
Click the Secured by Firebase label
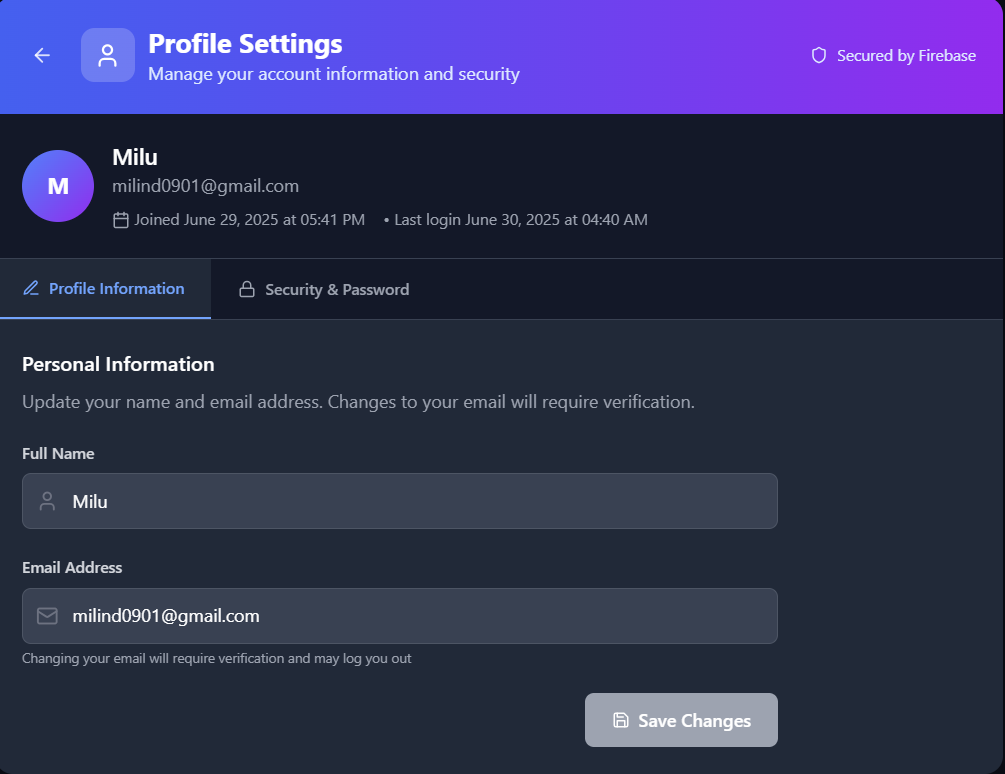click(x=906, y=56)
